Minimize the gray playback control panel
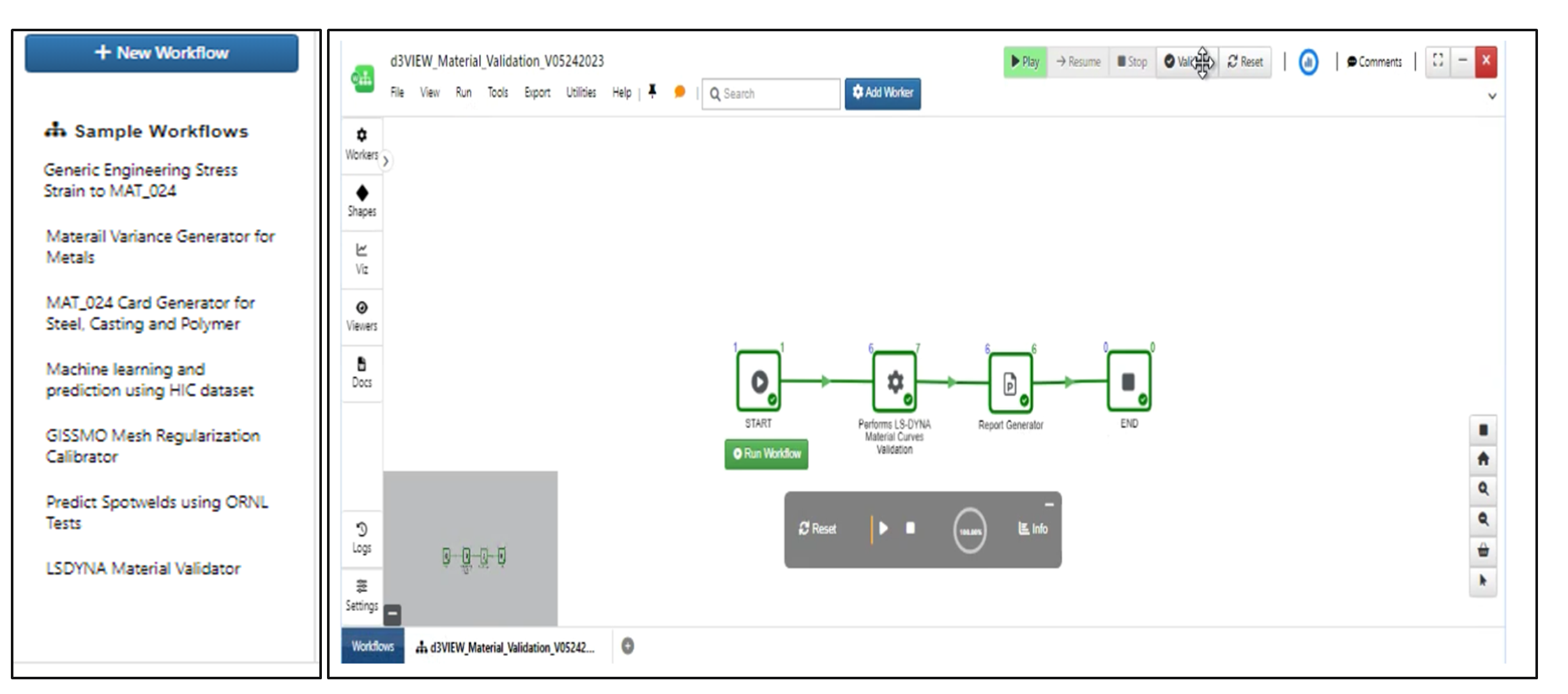Screen dimensions: 1568x694 [x=1049, y=504]
